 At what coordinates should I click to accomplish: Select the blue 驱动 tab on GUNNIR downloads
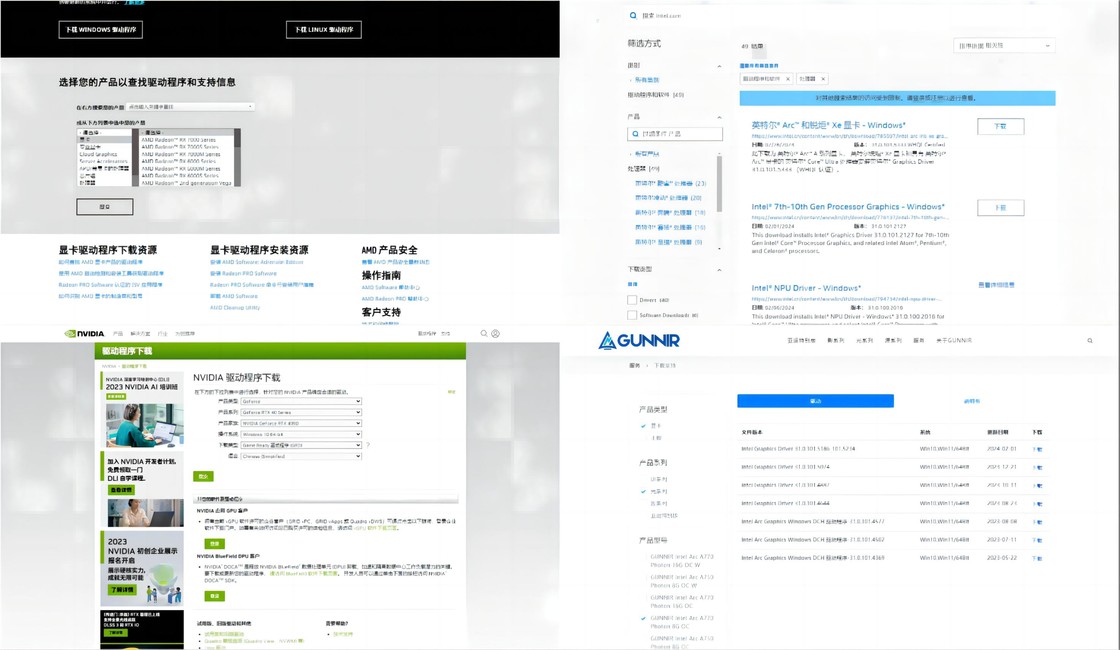coord(815,401)
